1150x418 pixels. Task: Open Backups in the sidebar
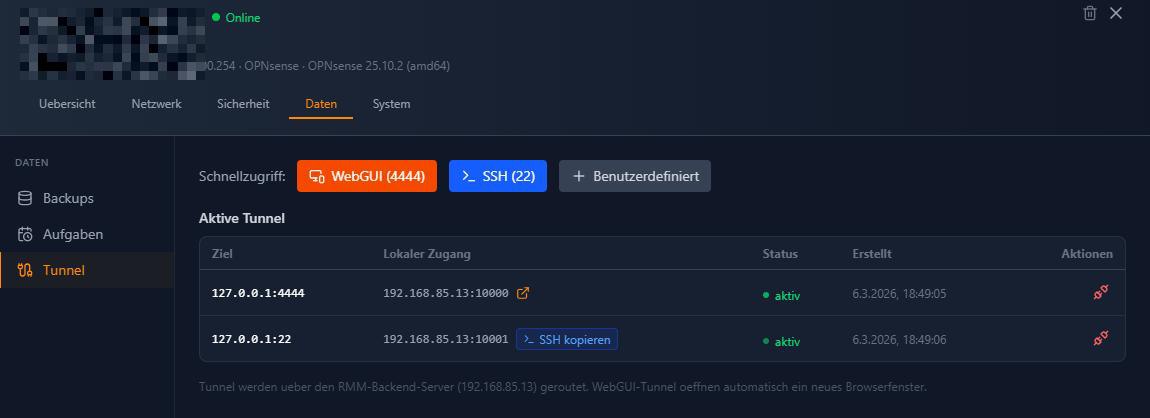click(x=87, y=198)
